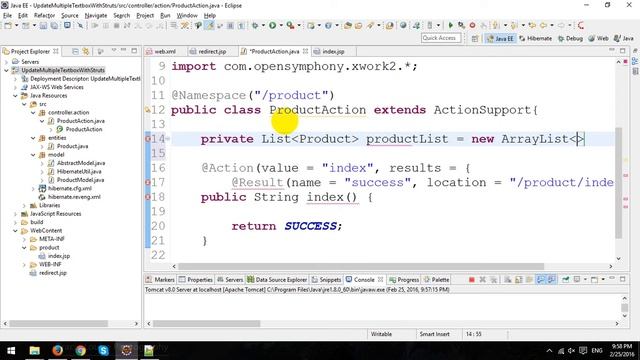Image resolution: width=640 pixels, height=360 pixels.
Task: Toggle Pin Console in the Console toolbar
Action: 566,280
